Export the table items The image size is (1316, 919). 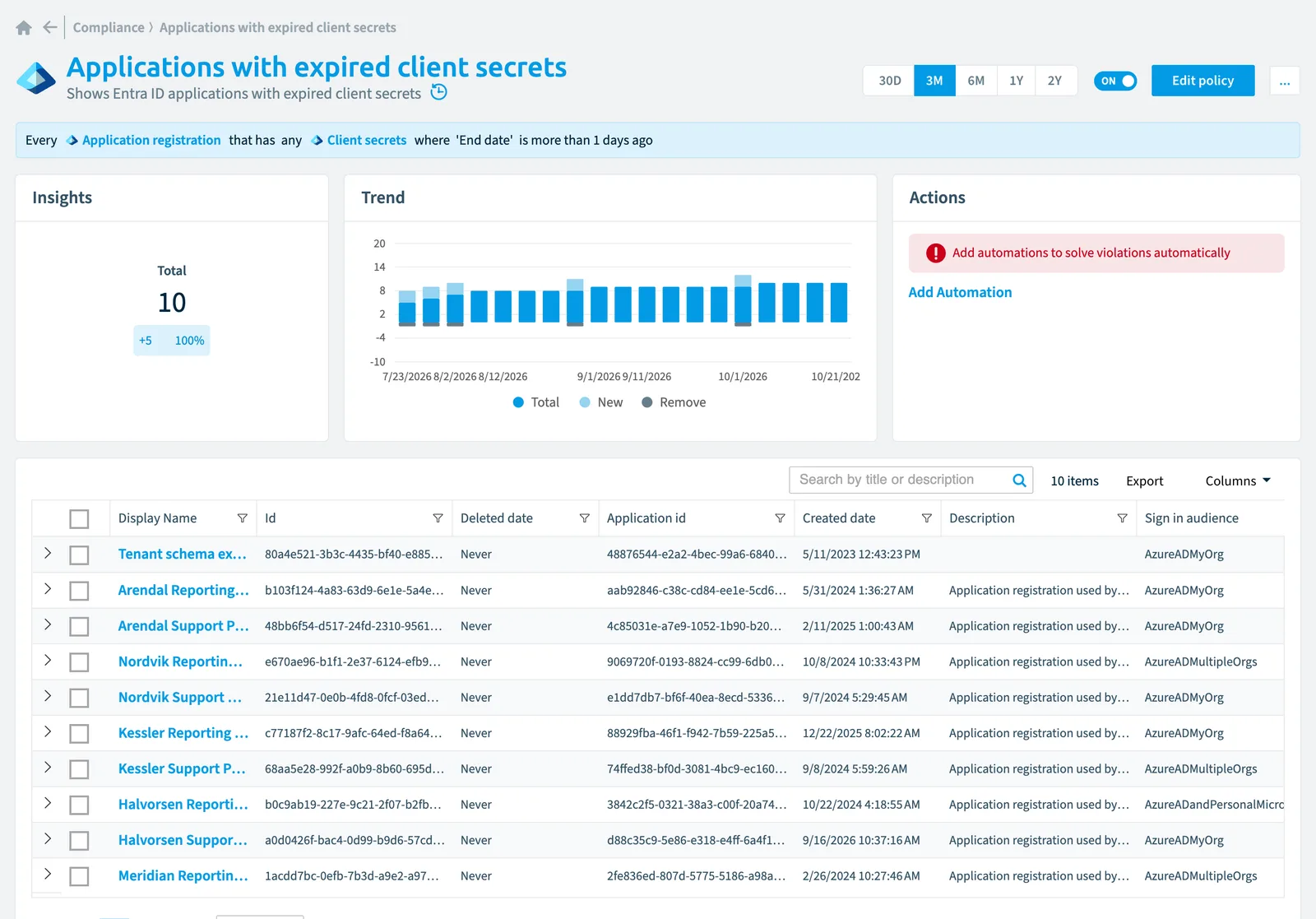click(x=1144, y=481)
